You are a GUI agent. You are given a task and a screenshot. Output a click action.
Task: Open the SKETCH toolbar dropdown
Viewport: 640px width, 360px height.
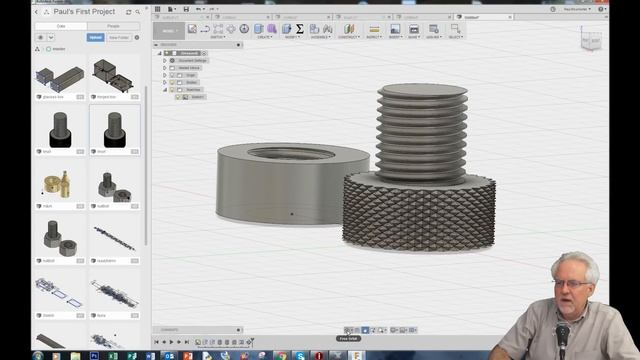pos(218,37)
